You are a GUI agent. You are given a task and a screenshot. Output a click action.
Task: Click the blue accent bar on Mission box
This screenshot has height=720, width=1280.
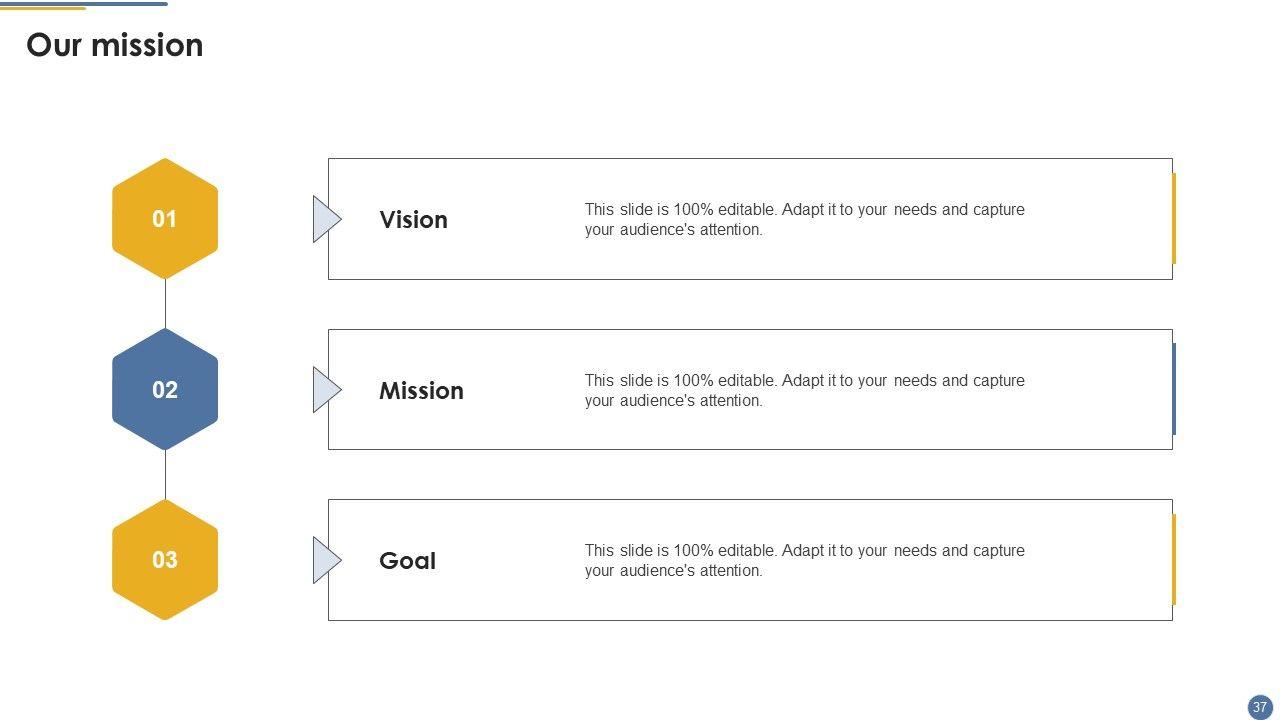click(x=1174, y=389)
